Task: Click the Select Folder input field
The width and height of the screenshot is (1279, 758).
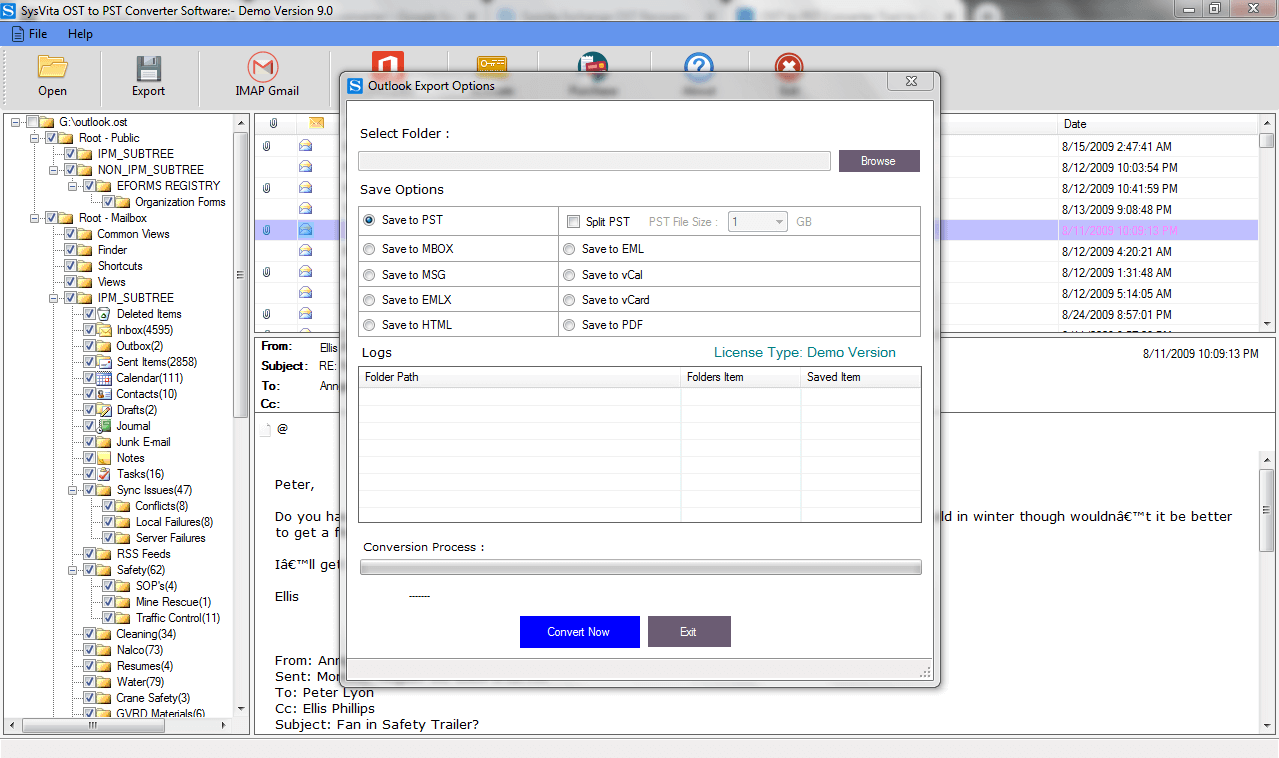Action: (x=594, y=160)
